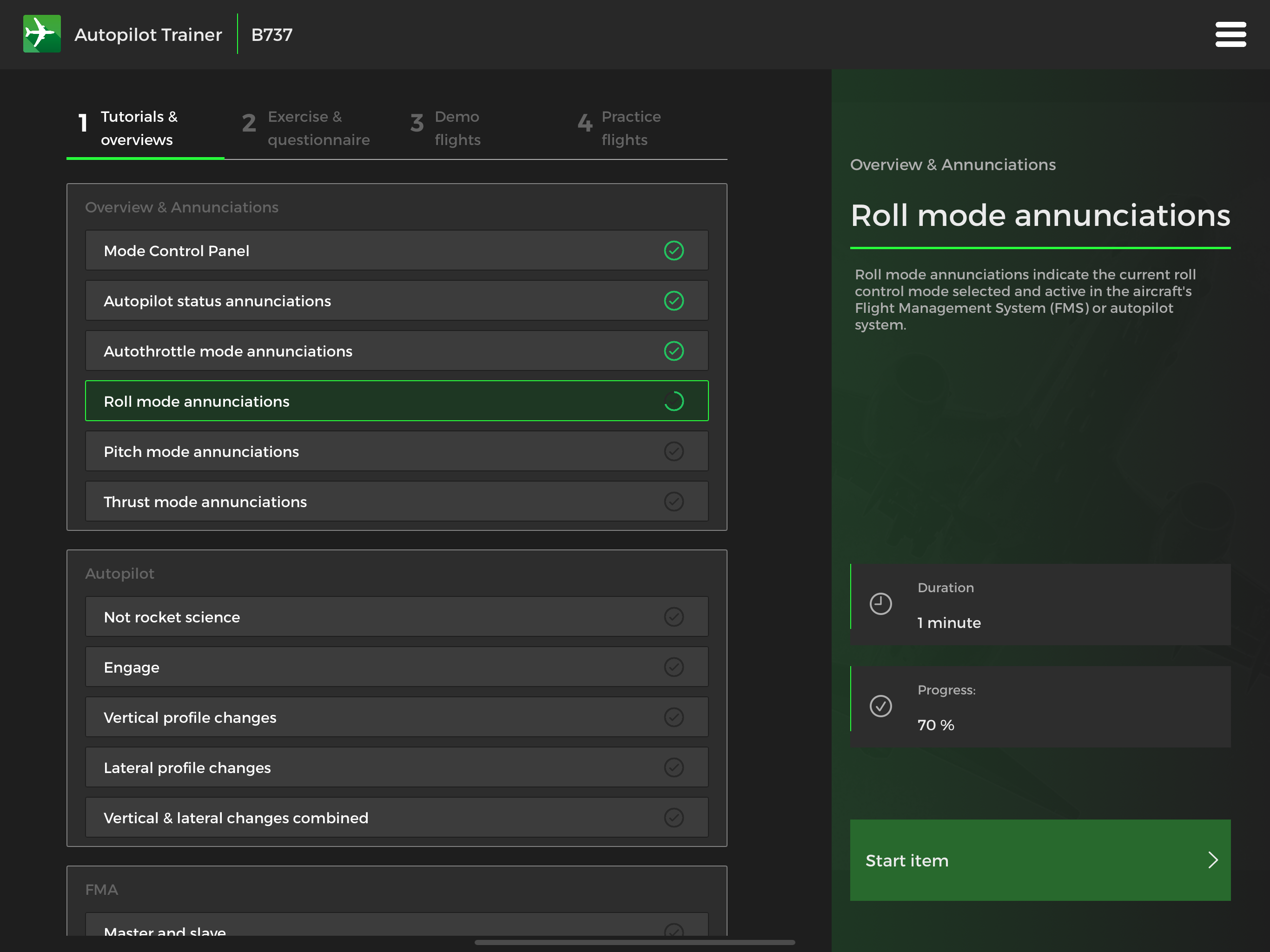The width and height of the screenshot is (1270, 952).
Task: Click the Autothrottle mode annunciations checkmark icon
Action: coord(674,351)
